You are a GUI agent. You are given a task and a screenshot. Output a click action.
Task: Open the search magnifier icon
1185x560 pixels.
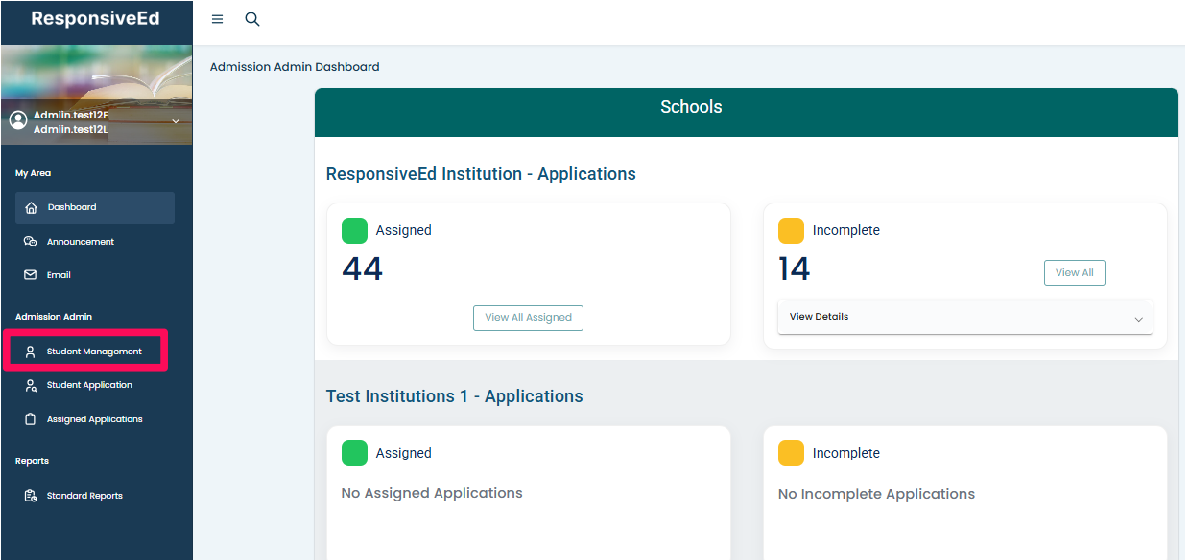point(252,20)
